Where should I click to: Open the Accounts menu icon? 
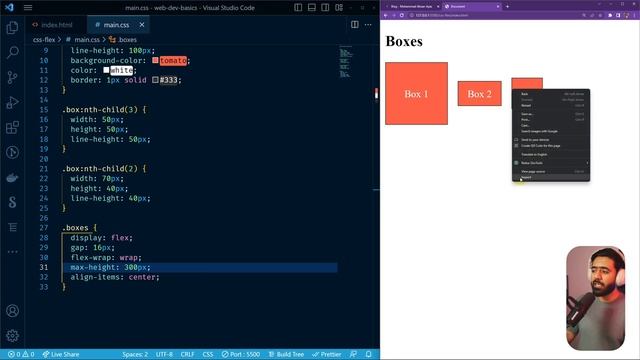[x=12, y=311]
